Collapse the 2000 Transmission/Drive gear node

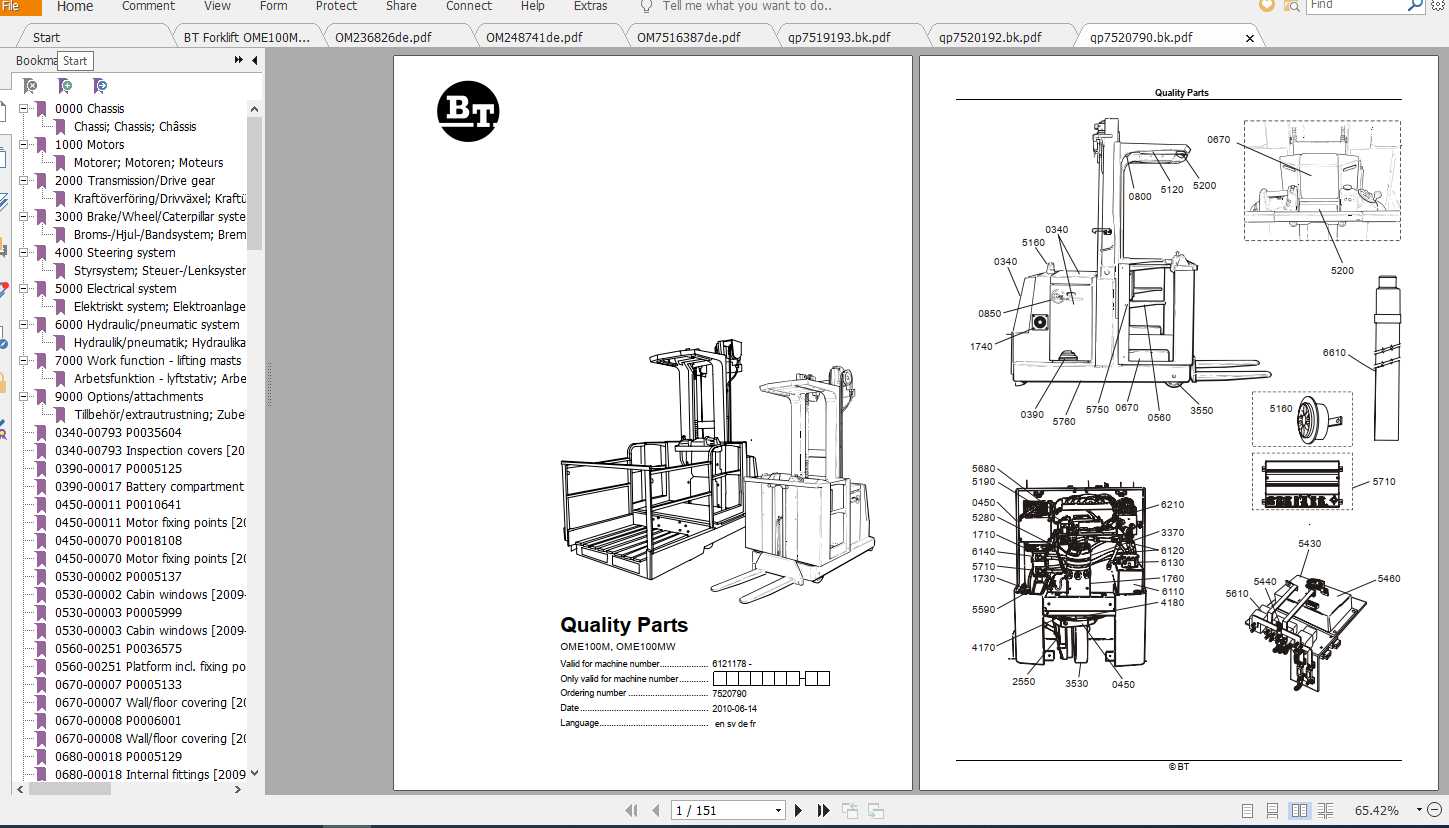[24, 180]
